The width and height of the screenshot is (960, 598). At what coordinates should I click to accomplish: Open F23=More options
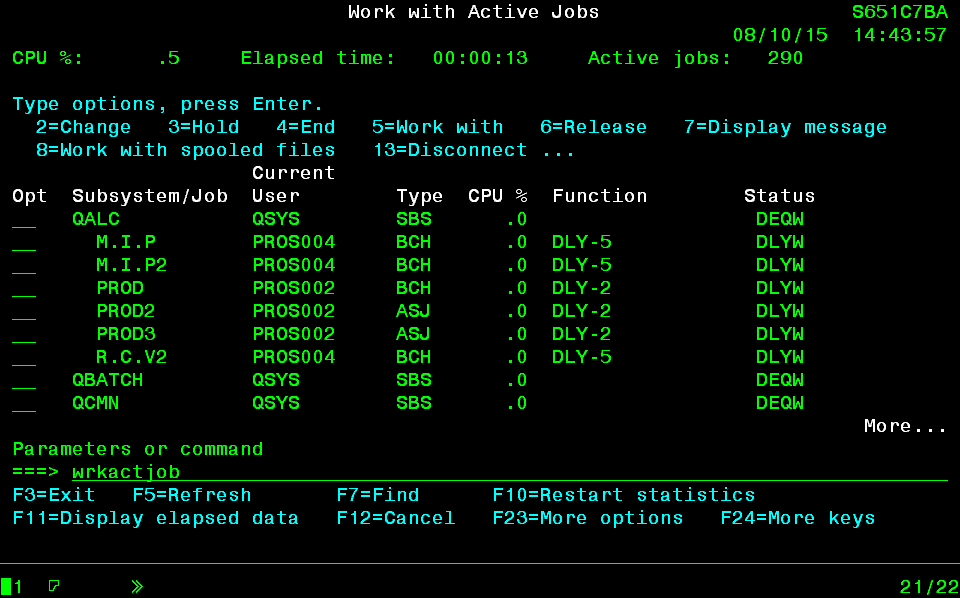point(588,518)
